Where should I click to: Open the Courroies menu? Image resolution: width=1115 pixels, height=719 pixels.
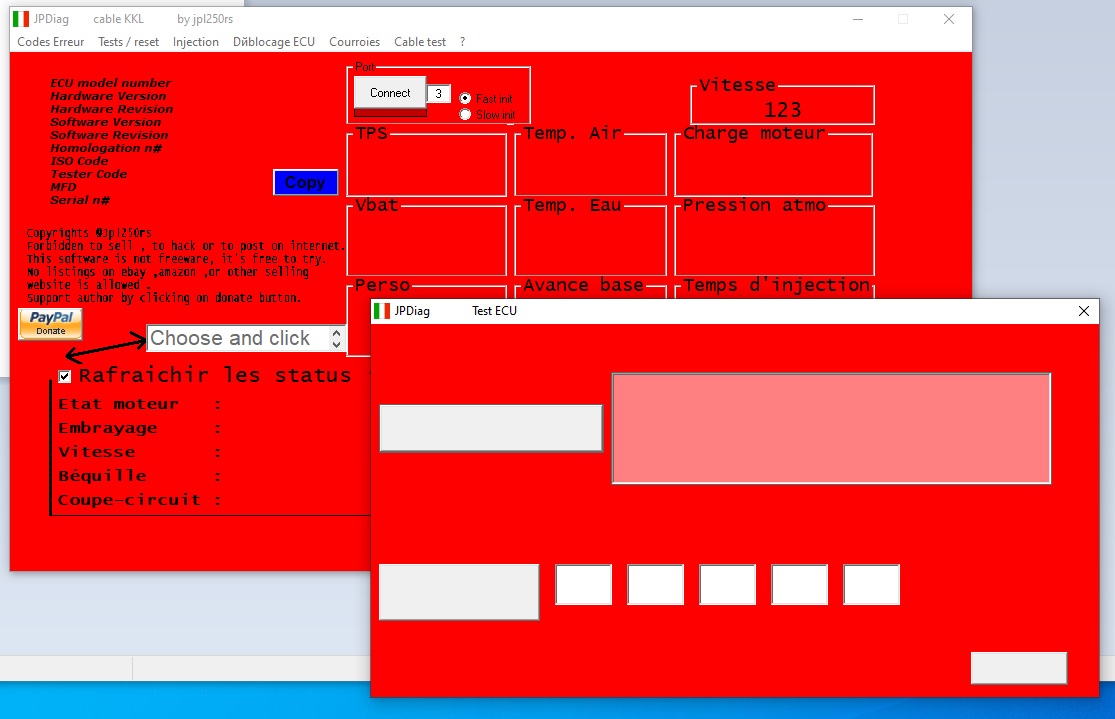(x=354, y=42)
